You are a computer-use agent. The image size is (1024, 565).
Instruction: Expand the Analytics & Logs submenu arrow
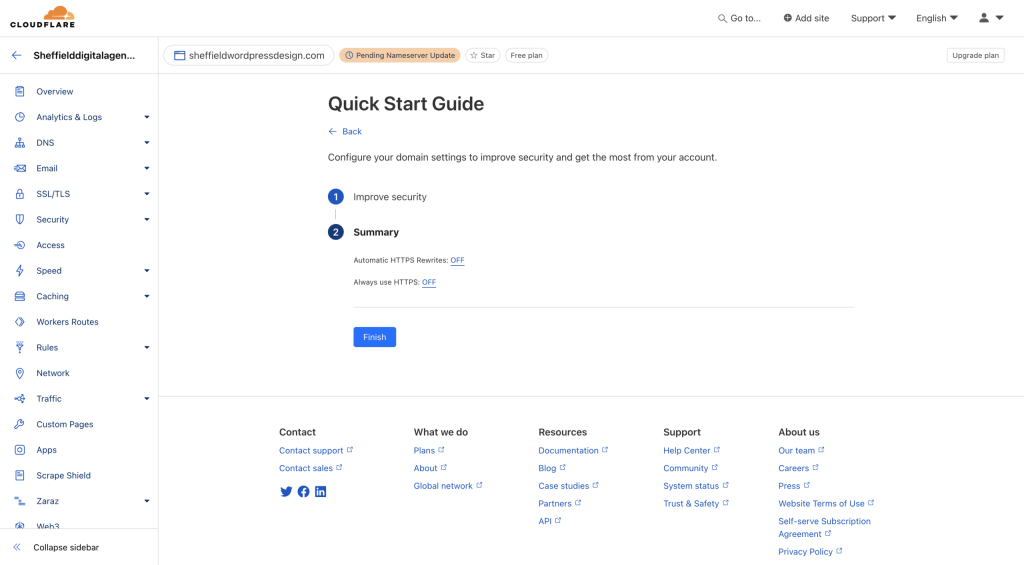pyautogui.click(x=147, y=117)
